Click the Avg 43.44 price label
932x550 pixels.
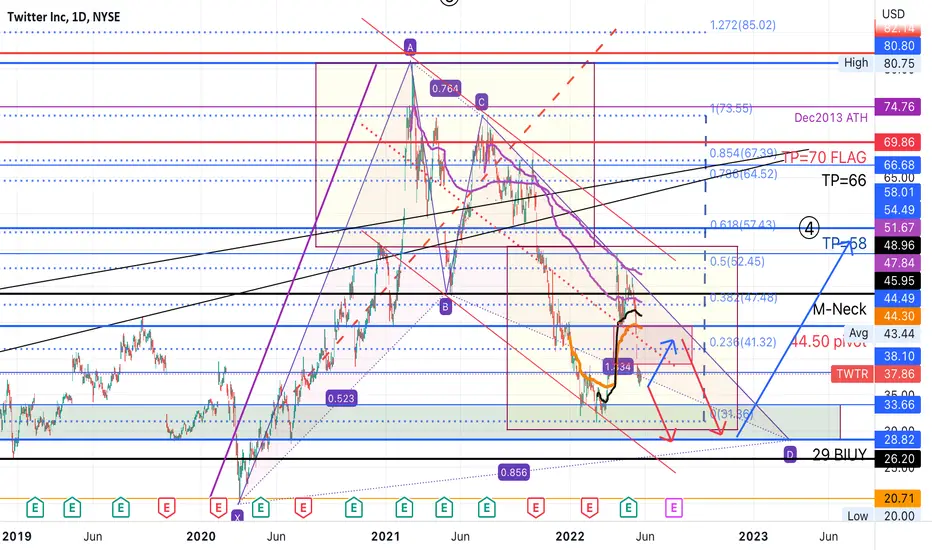881,334
